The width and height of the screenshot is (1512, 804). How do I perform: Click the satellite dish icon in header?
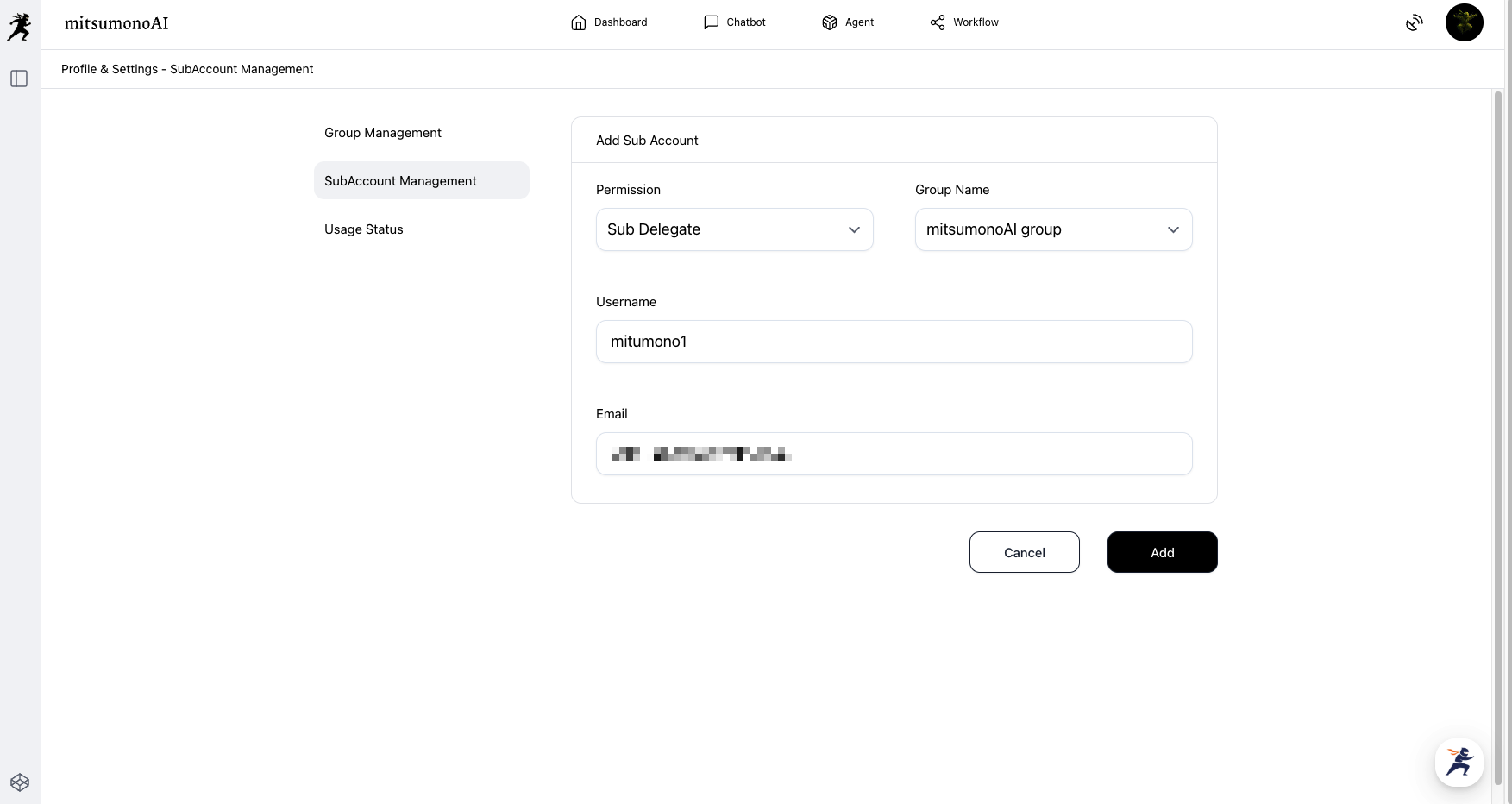(x=1414, y=23)
